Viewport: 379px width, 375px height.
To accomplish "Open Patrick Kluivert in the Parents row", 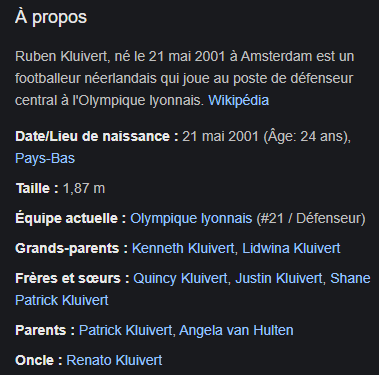I will pos(125,330).
